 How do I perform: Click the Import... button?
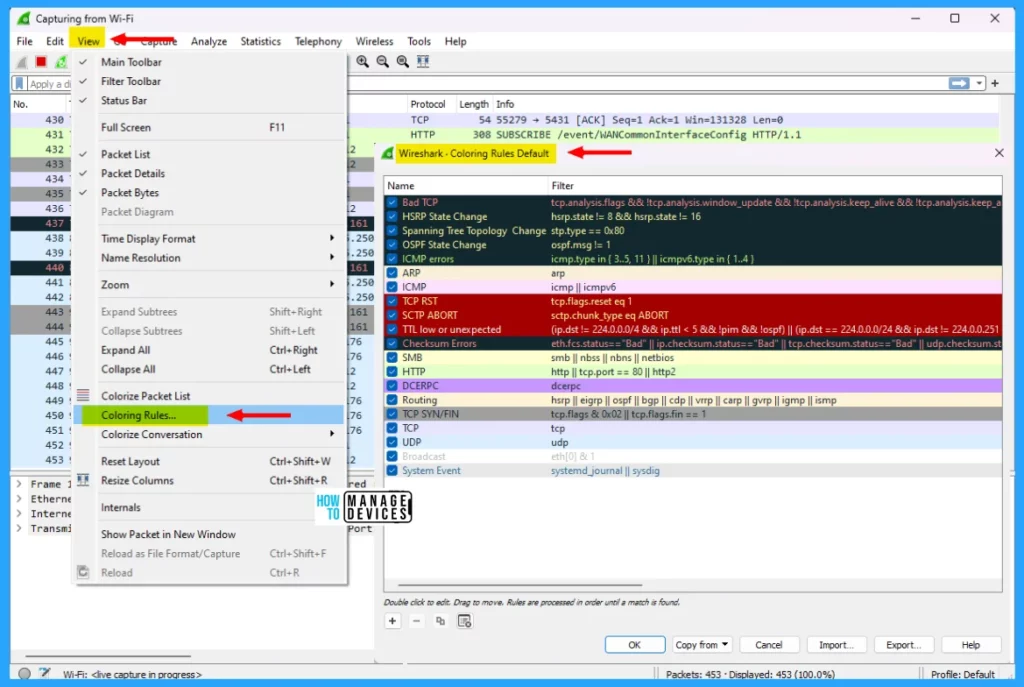coord(837,645)
